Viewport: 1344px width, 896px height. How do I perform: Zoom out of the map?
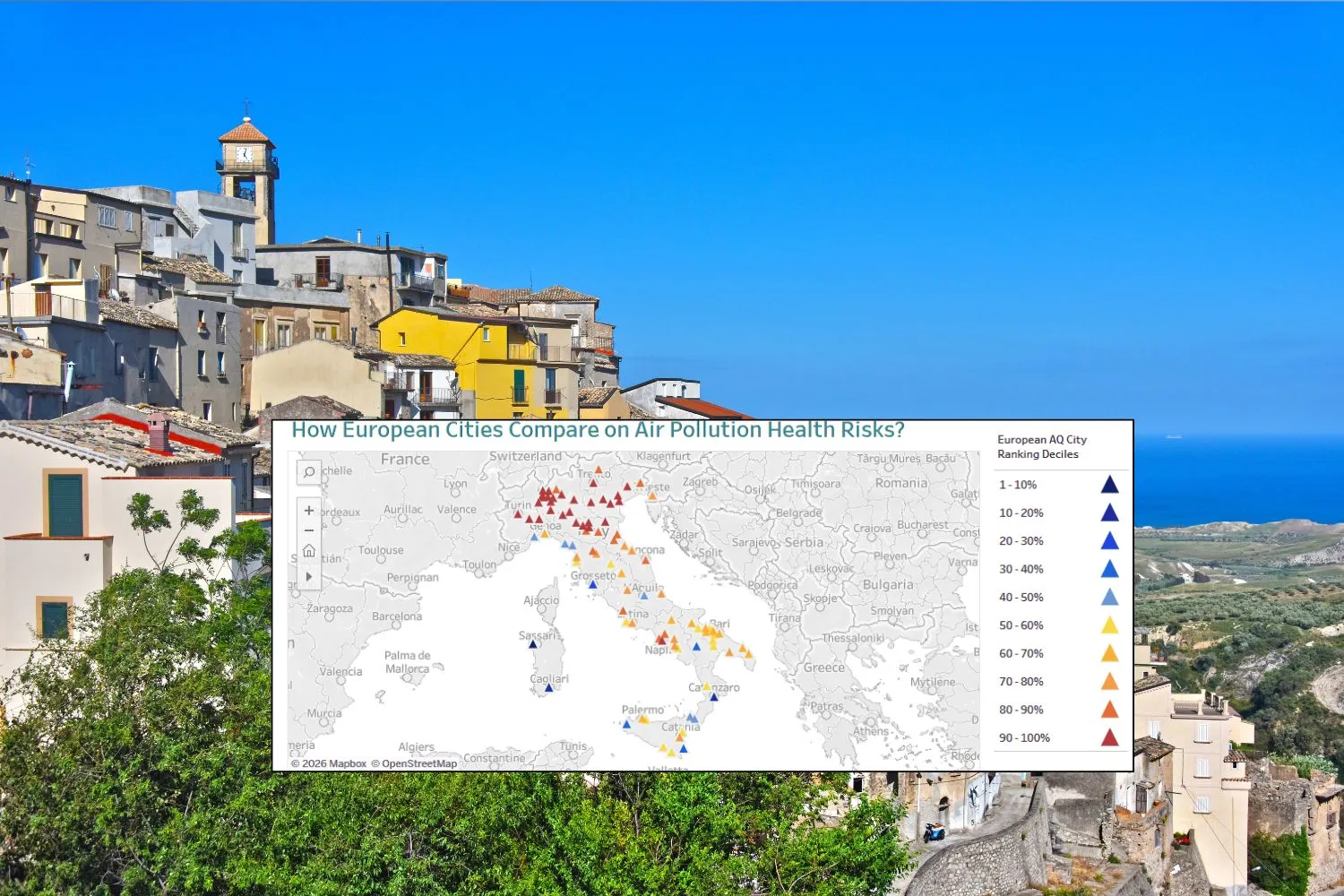(x=309, y=530)
